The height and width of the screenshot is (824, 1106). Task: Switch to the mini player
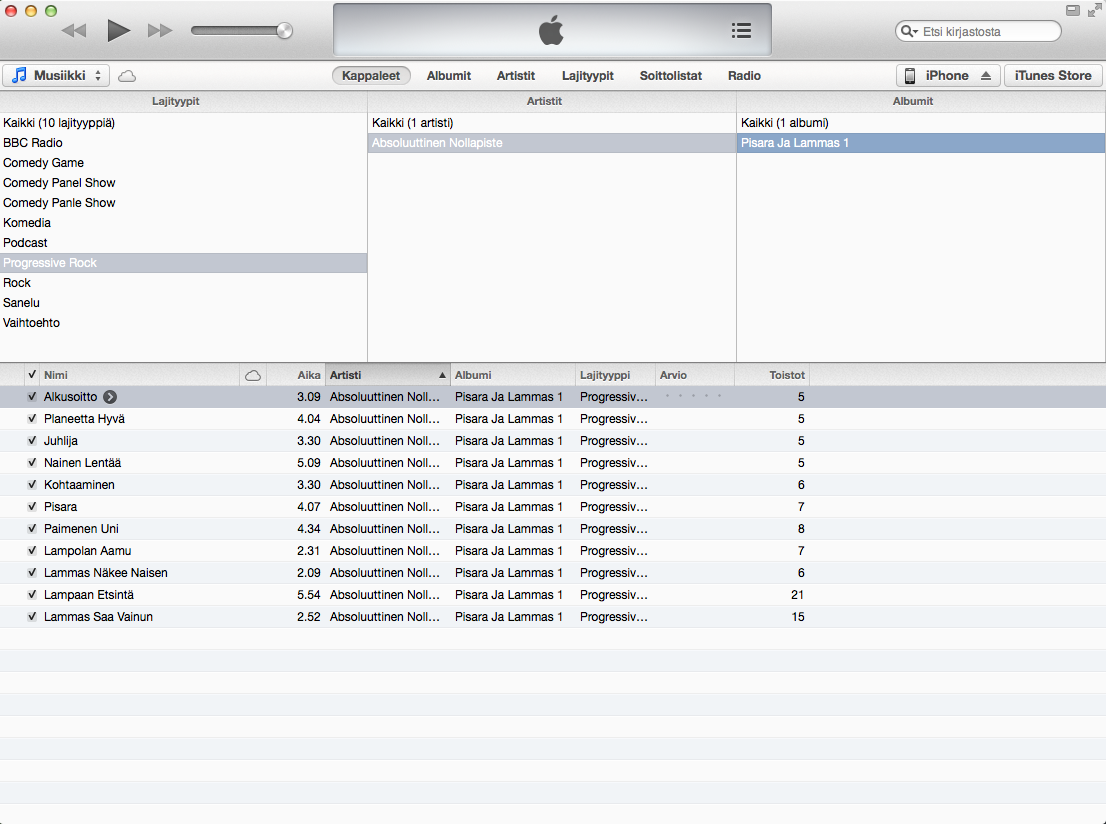pyautogui.click(x=1073, y=10)
